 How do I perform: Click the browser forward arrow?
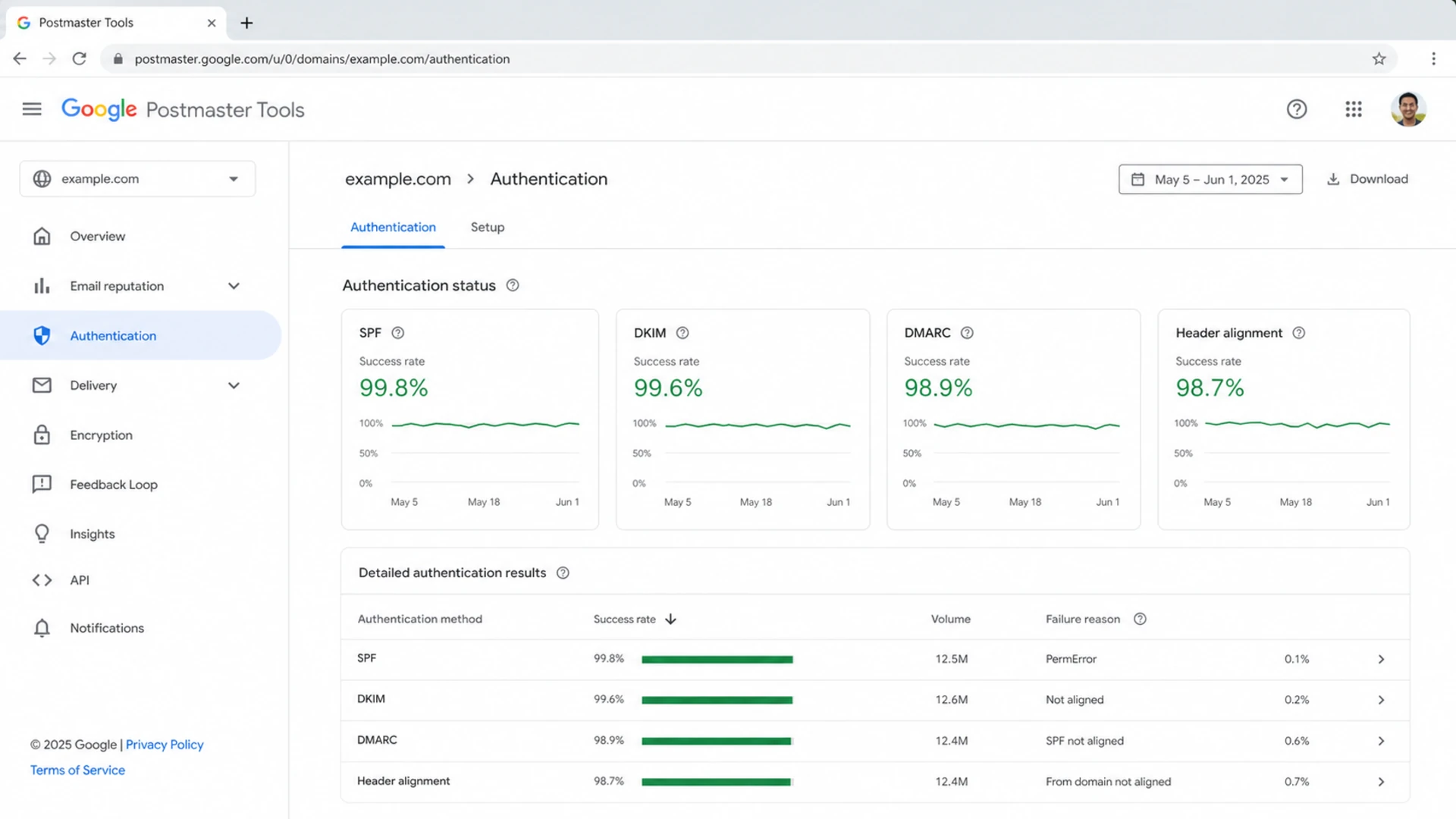click(49, 58)
